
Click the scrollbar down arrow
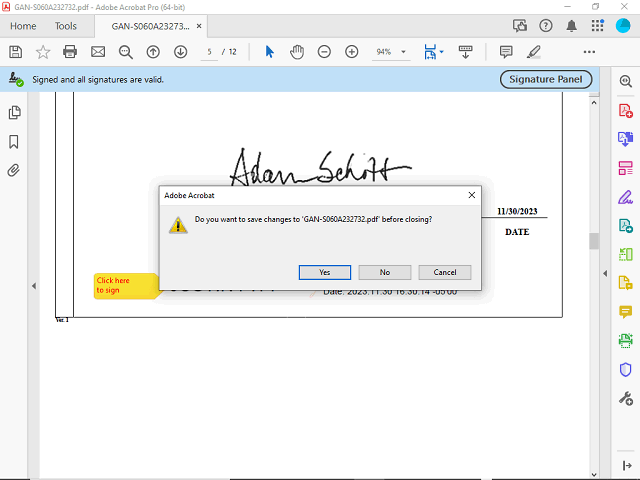(x=594, y=475)
